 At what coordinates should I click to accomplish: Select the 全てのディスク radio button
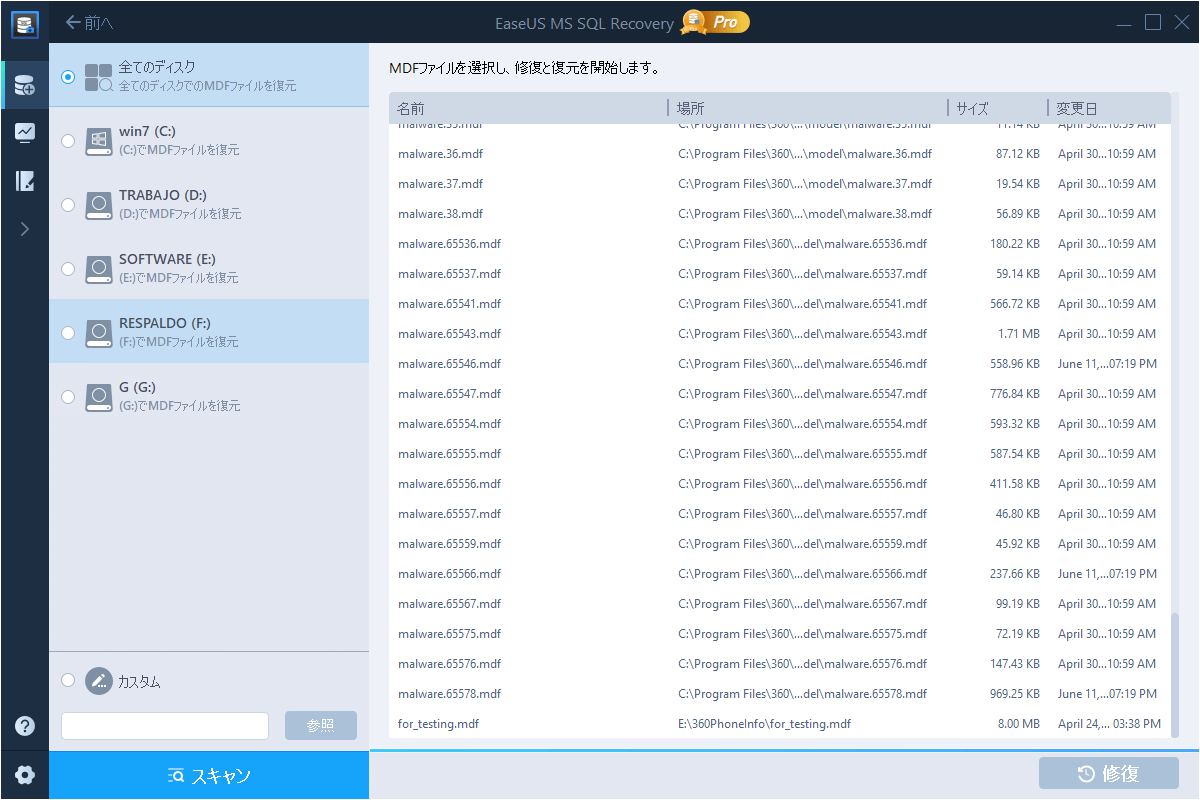click(x=68, y=76)
